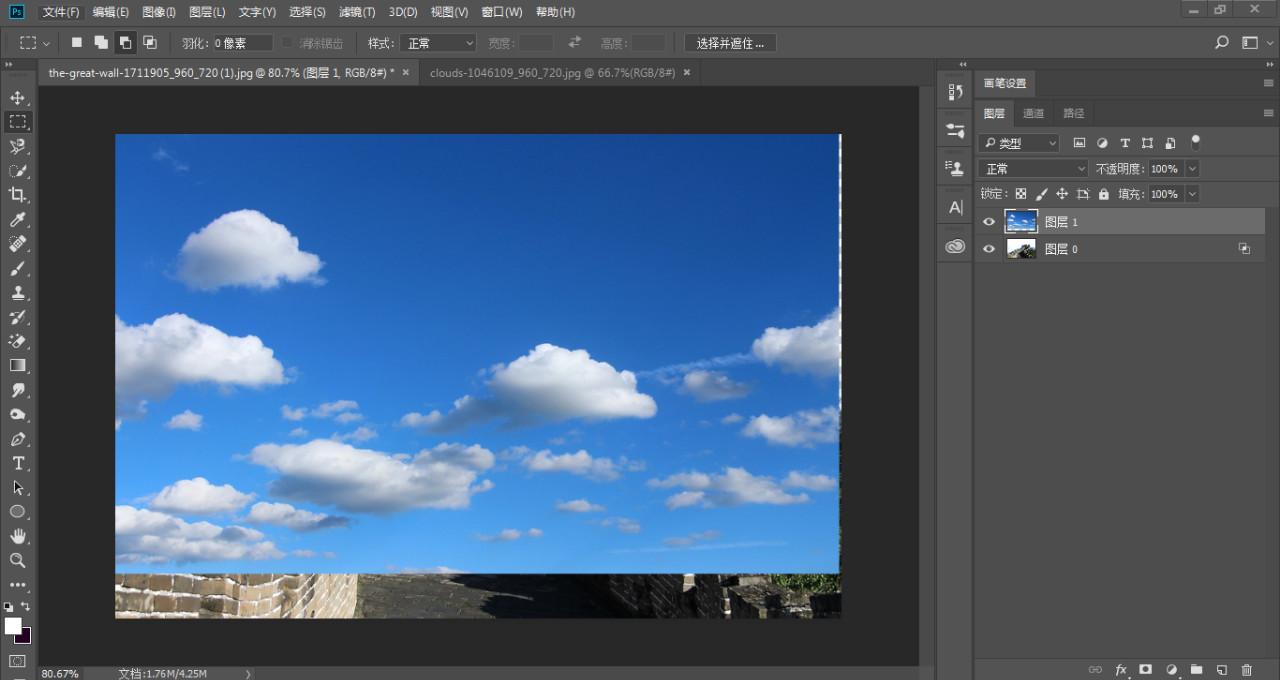This screenshot has height=680, width=1280.
Task: Hide 图层 1 with eye icon
Action: tap(989, 222)
